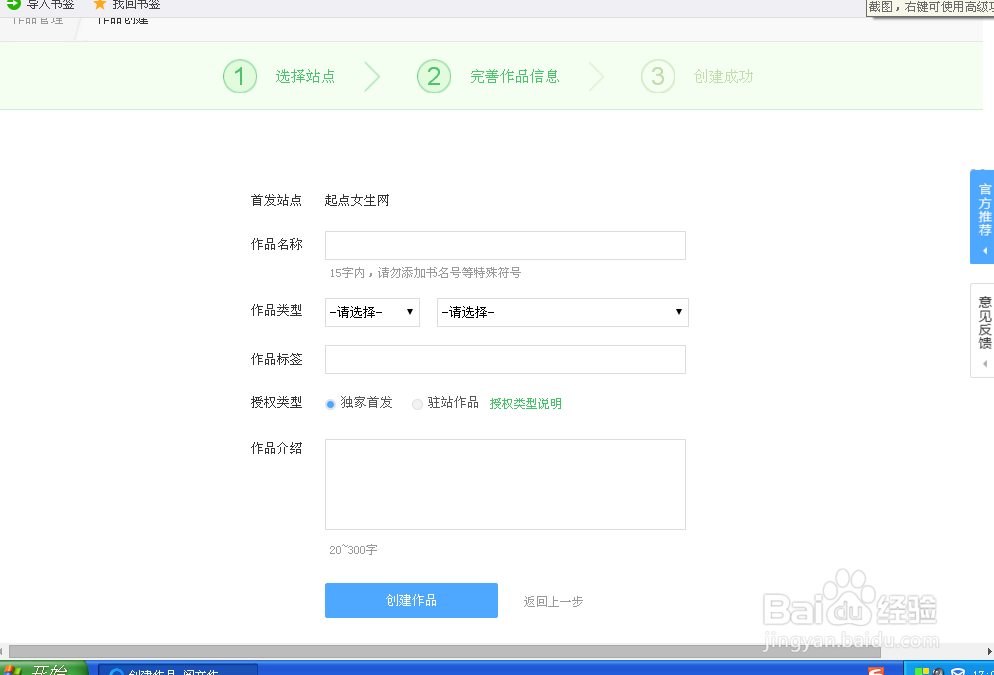Click 返回上一步 to go back
Viewport: 994px width, 675px height.
click(552, 601)
